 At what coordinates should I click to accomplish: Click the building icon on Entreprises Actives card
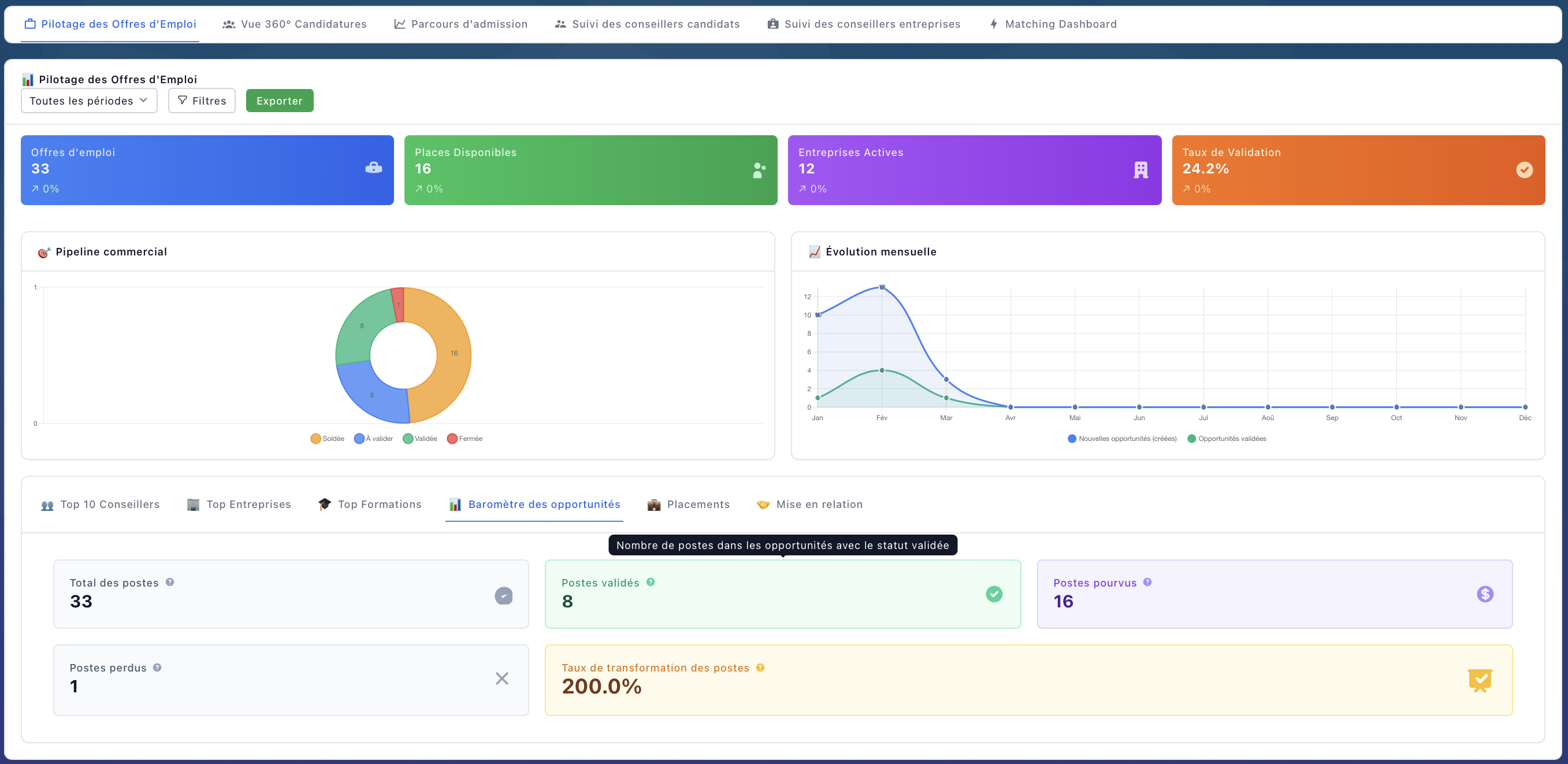click(1139, 170)
